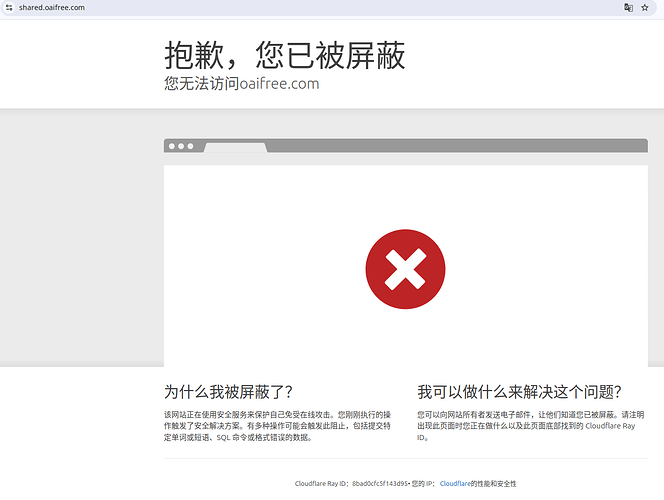Select the heading 抱歉，您已被屏蔽
Viewport: 664px width, 500px height.
[x=285, y=55]
